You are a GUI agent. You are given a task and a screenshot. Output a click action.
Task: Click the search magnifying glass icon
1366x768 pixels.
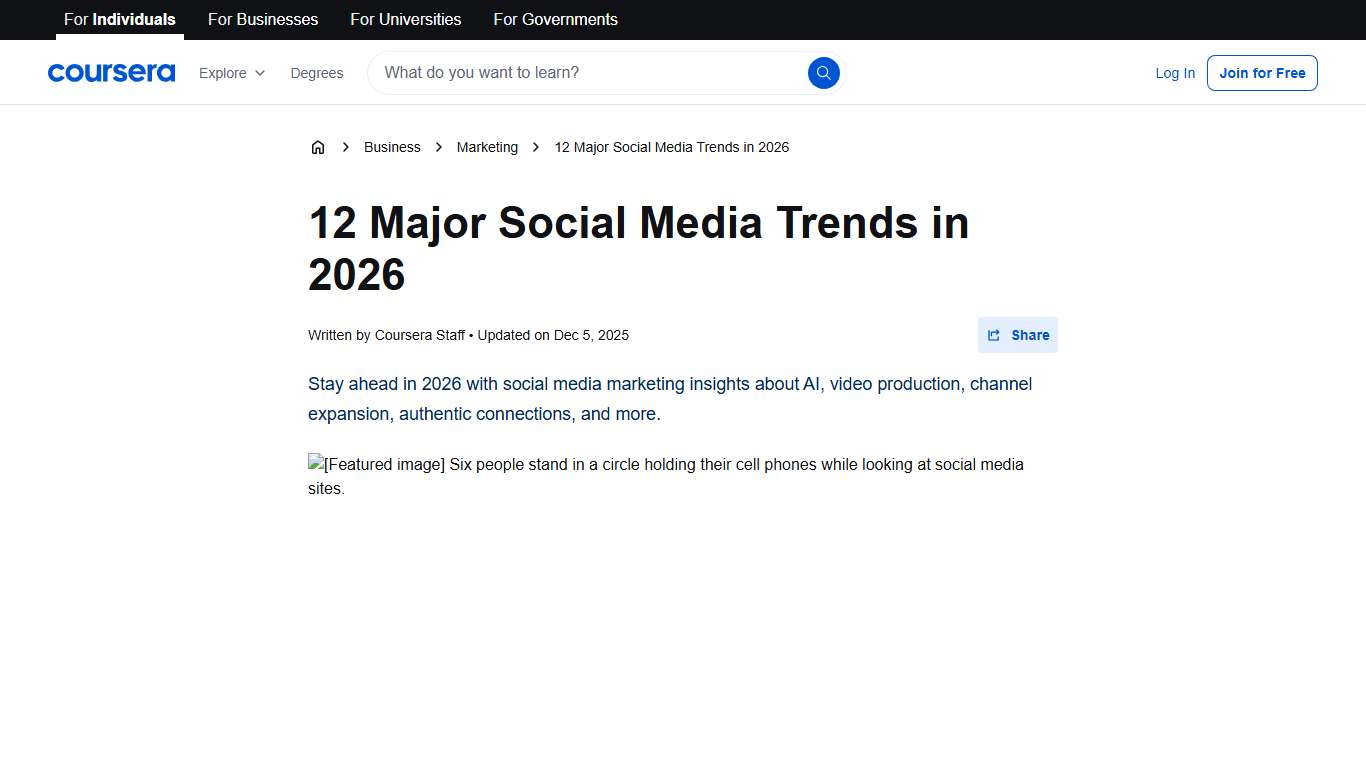(823, 72)
